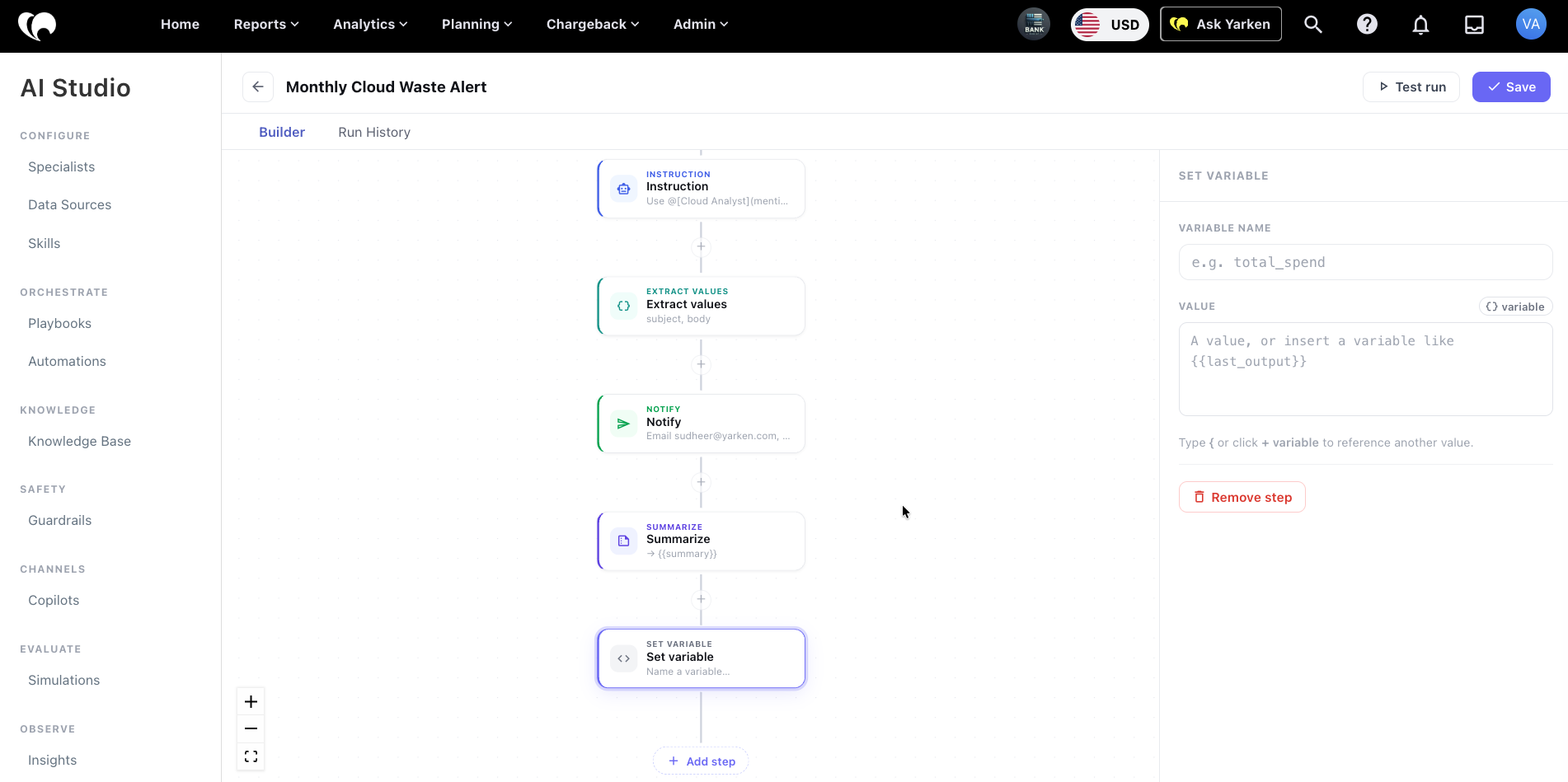Screen dimensions: 1568x782
Task: Focus the Value text area
Action: (1365, 369)
